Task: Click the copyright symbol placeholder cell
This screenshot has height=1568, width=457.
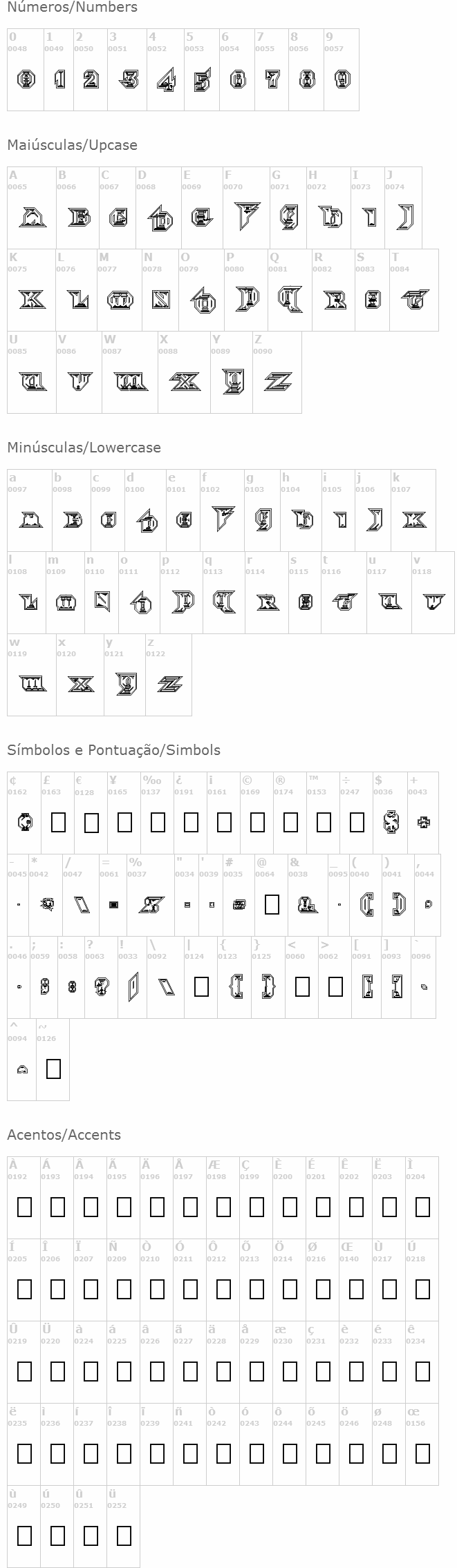Action: click(257, 822)
